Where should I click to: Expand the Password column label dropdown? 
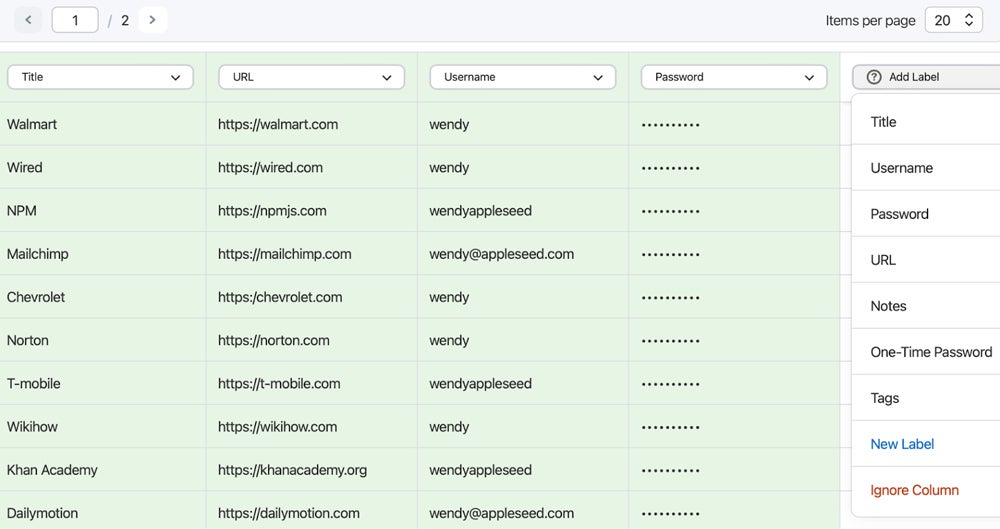(734, 77)
